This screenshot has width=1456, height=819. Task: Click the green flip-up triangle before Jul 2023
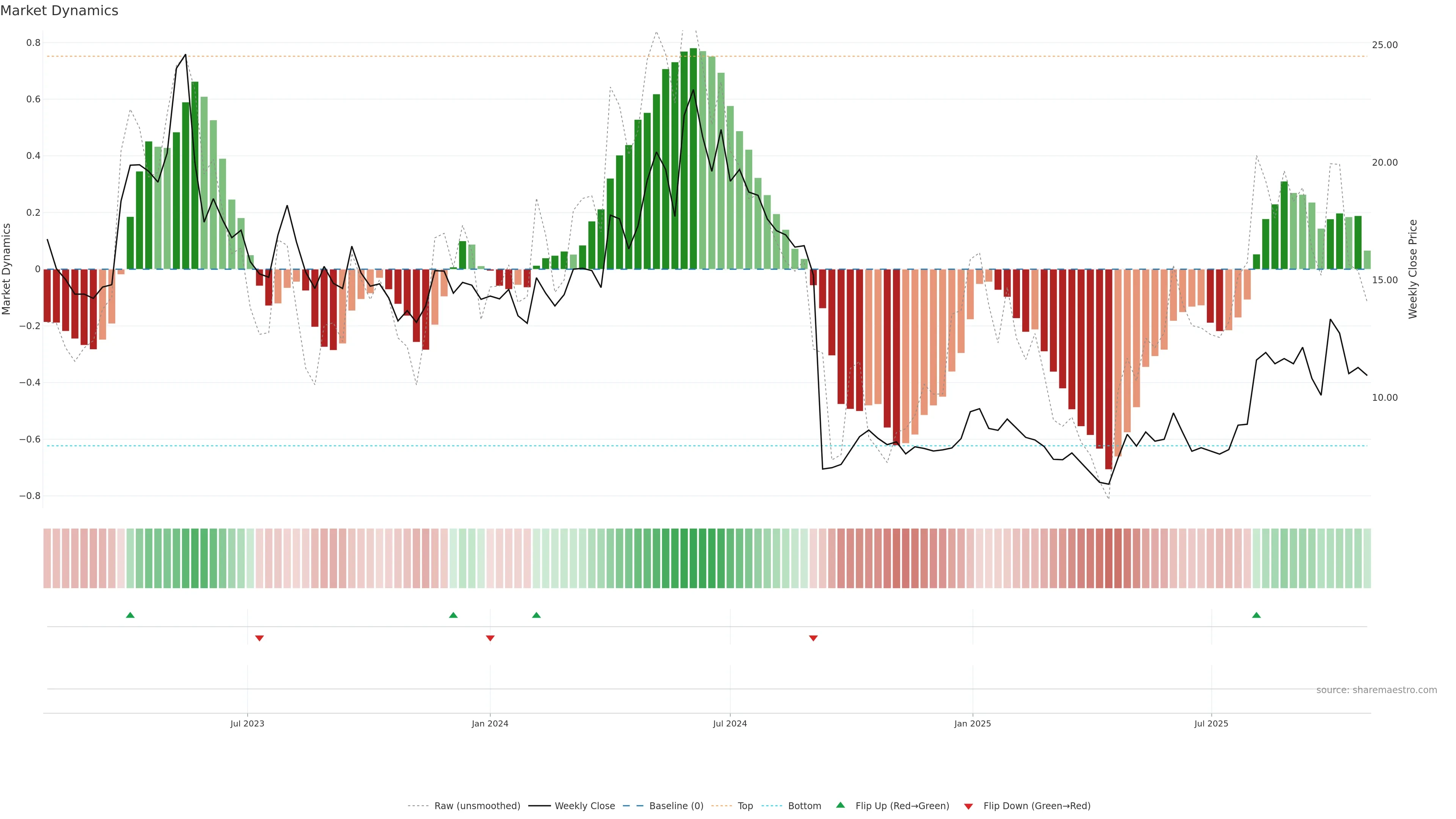point(130,615)
